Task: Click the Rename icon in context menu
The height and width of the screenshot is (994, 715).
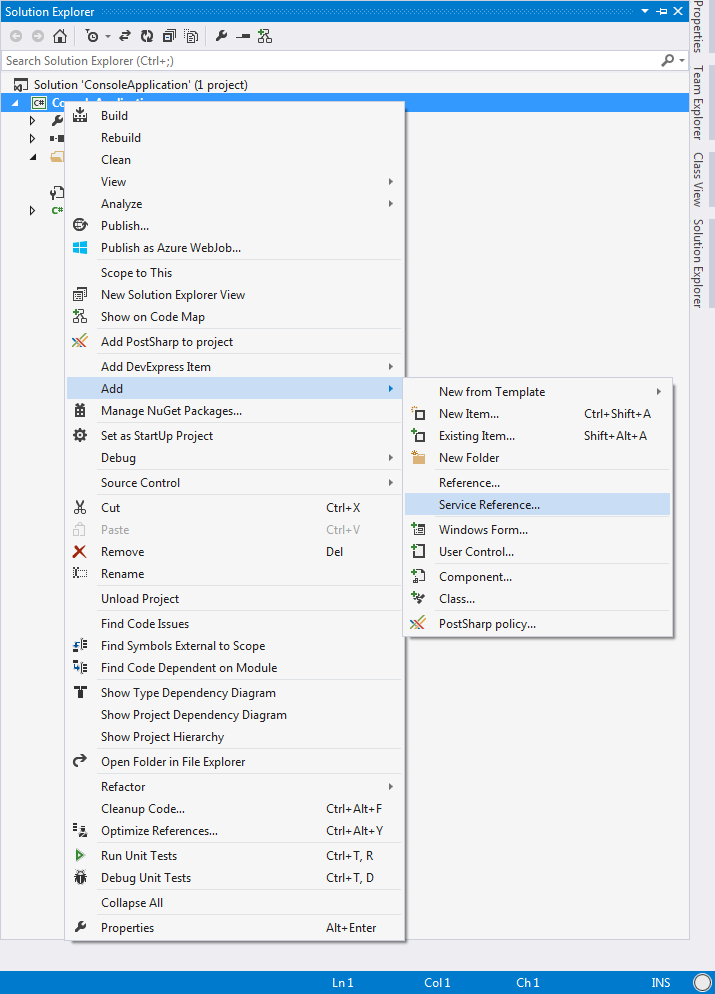Action: coord(80,574)
